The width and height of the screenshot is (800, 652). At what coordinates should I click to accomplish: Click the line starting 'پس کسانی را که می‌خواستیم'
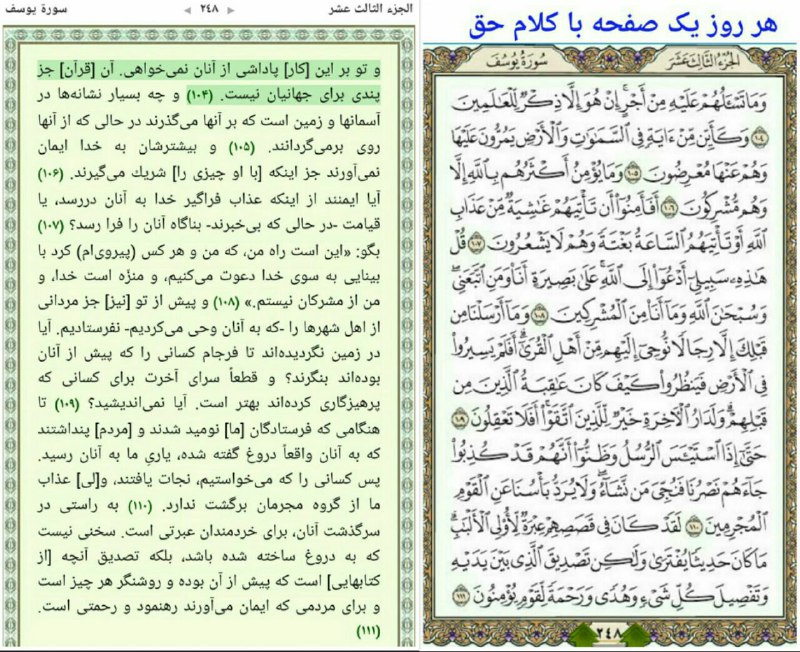point(209,480)
